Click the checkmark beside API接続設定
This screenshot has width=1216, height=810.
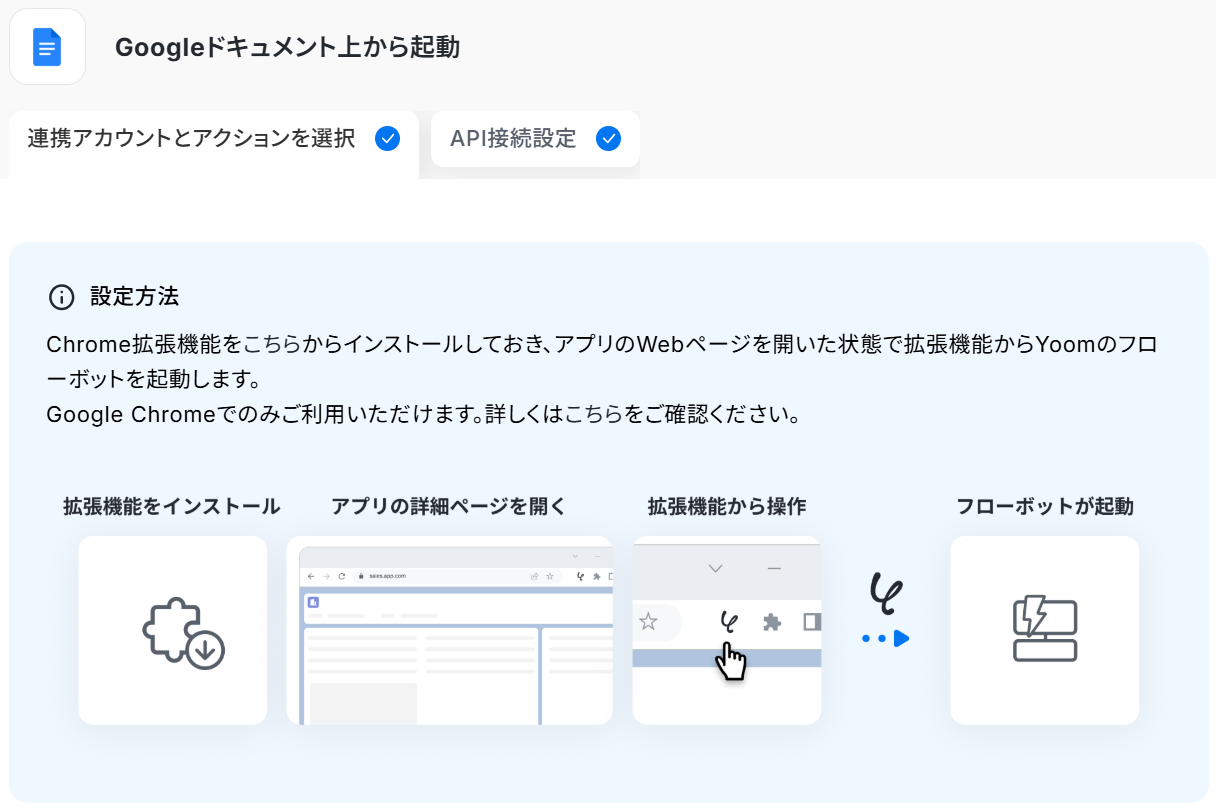608,139
